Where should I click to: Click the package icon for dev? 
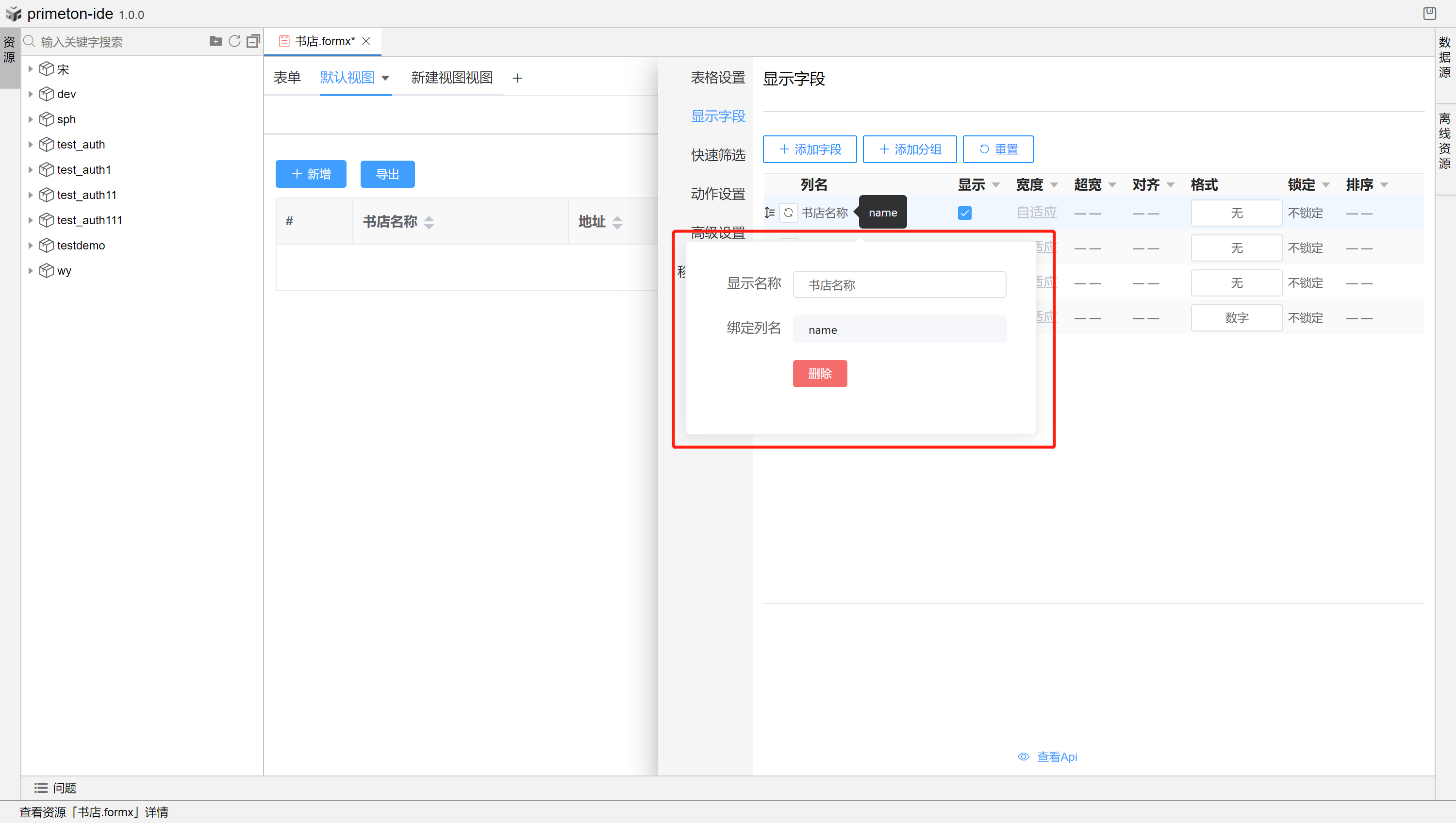pyautogui.click(x=47, y=94)
